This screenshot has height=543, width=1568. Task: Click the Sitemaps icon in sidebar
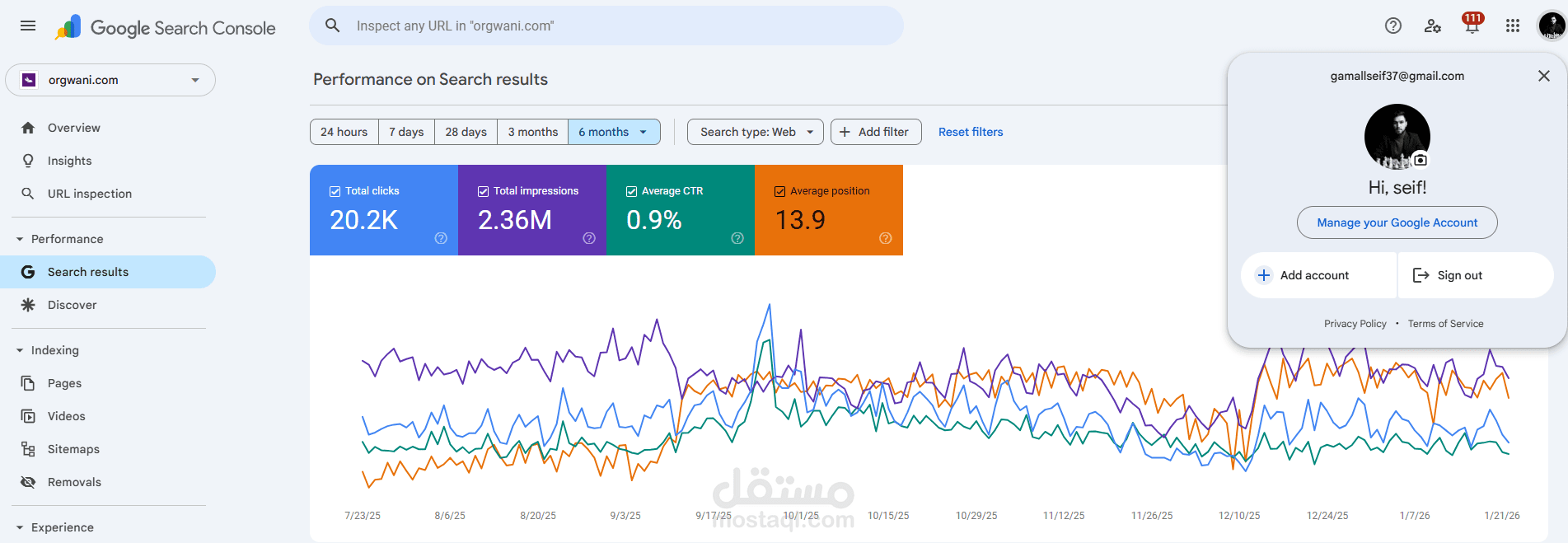pos(28,449)
